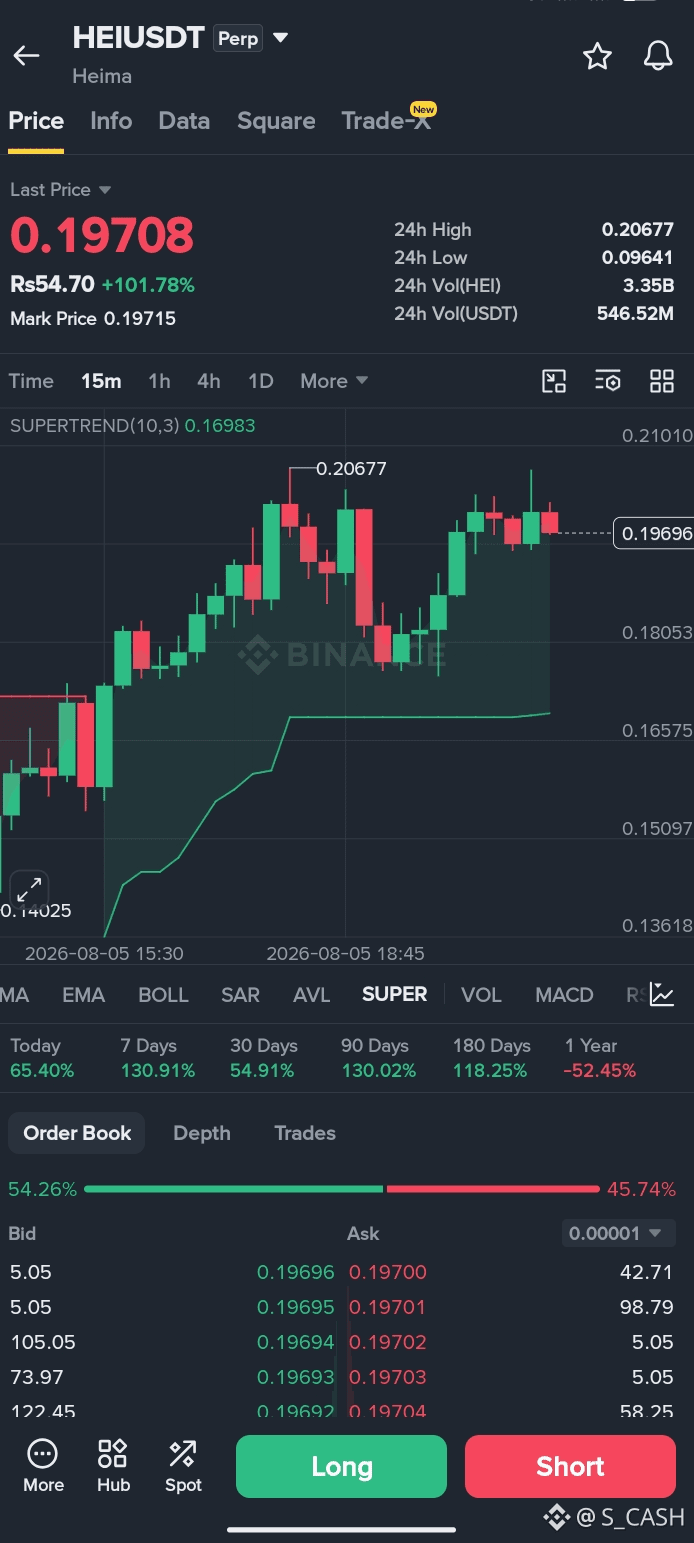This screenshot has height=1543, width=694.
Task: Add HEIUSDT to favorites with star
Action: [597, 56]
